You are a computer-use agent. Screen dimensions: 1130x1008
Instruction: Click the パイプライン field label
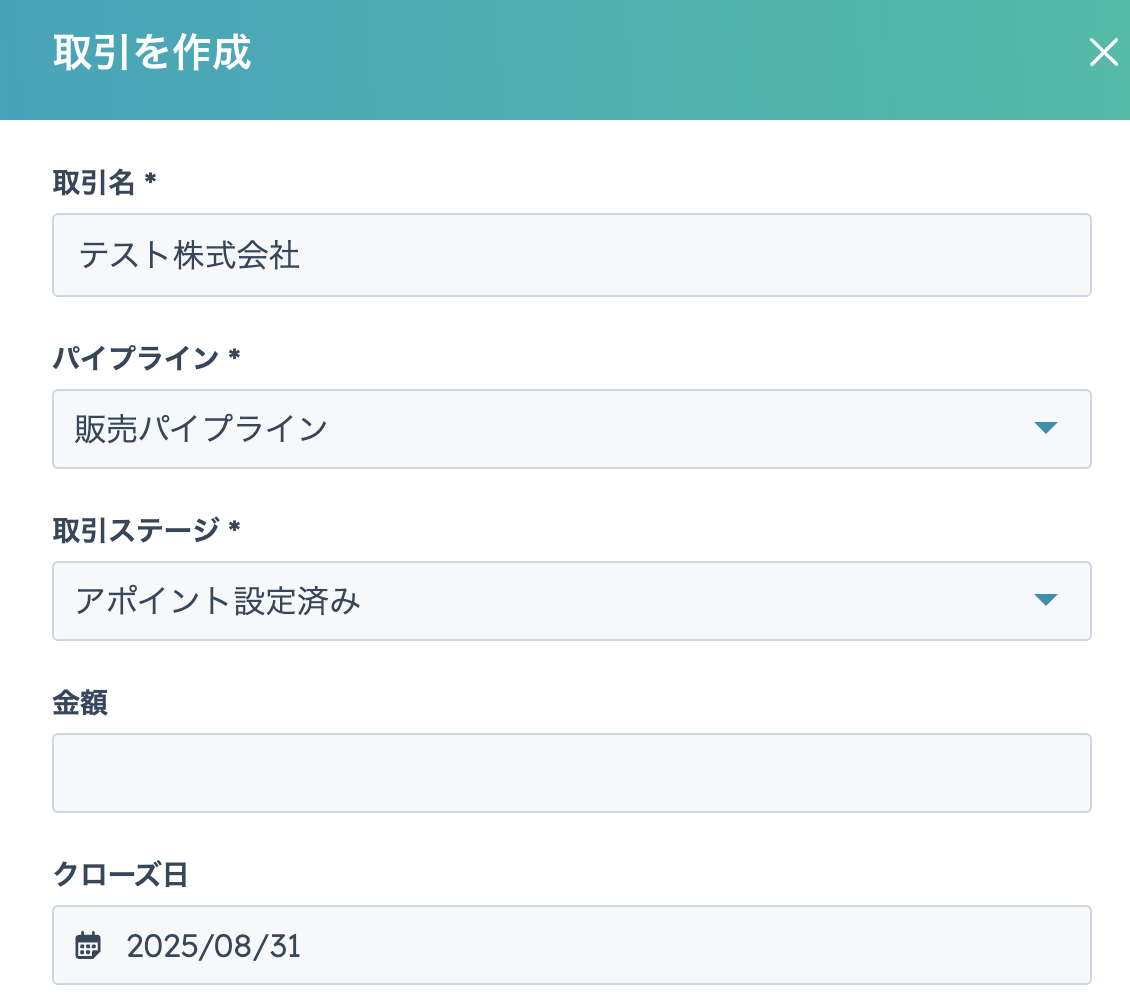coord(135,358)
